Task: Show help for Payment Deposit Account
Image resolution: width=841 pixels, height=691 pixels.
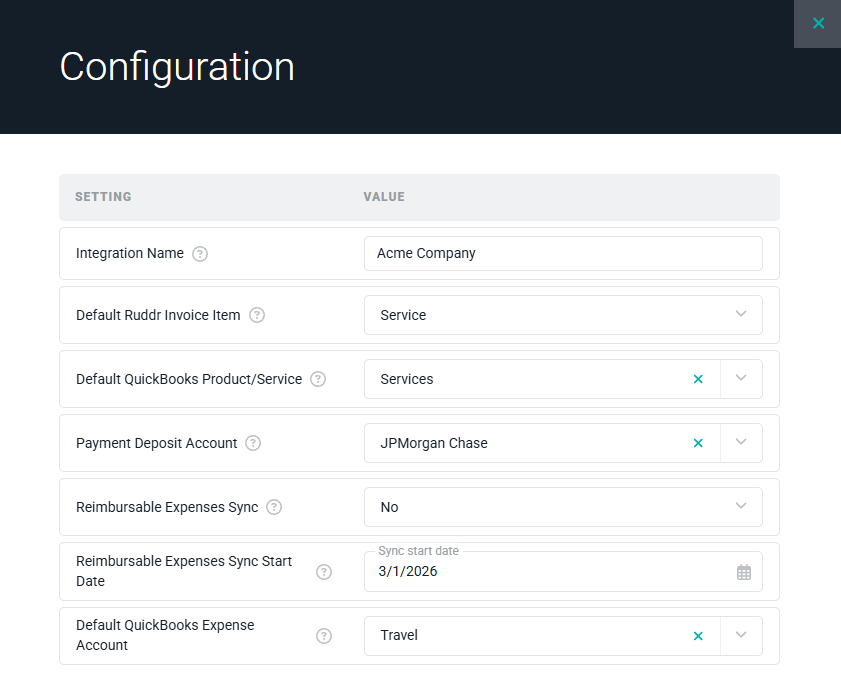Action: point(253,443)
